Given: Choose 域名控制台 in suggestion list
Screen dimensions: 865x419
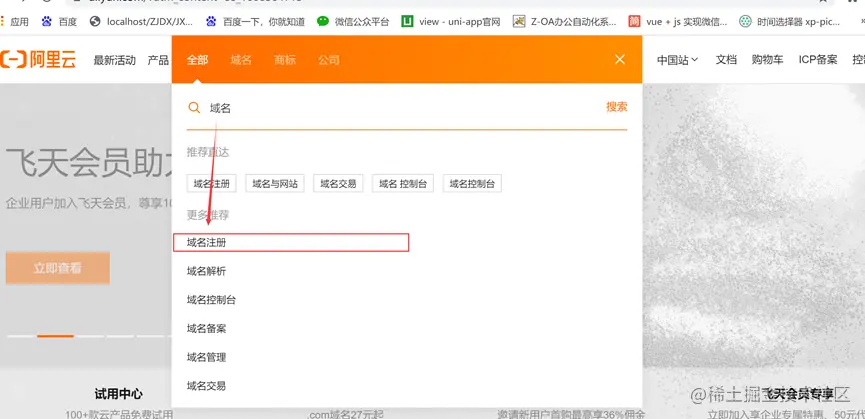Looking at the screenshot, I should [211, 300].
